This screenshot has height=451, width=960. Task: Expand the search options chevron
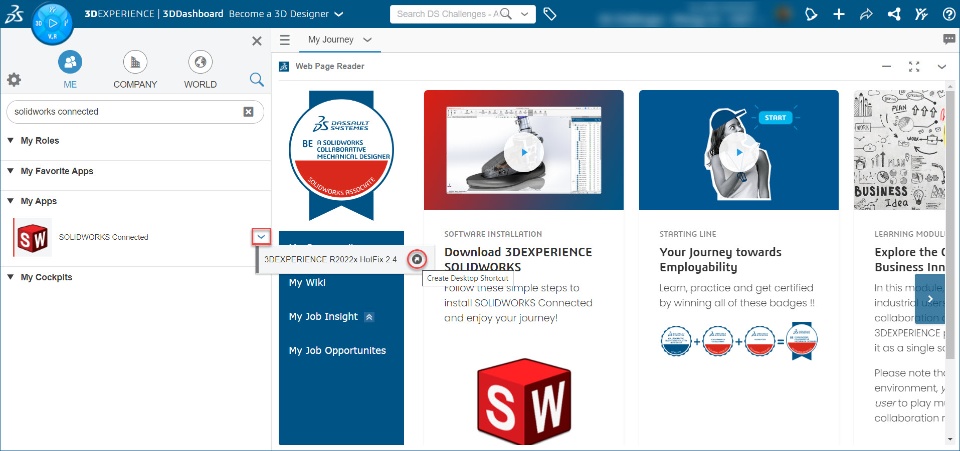[x=525, y=14]
